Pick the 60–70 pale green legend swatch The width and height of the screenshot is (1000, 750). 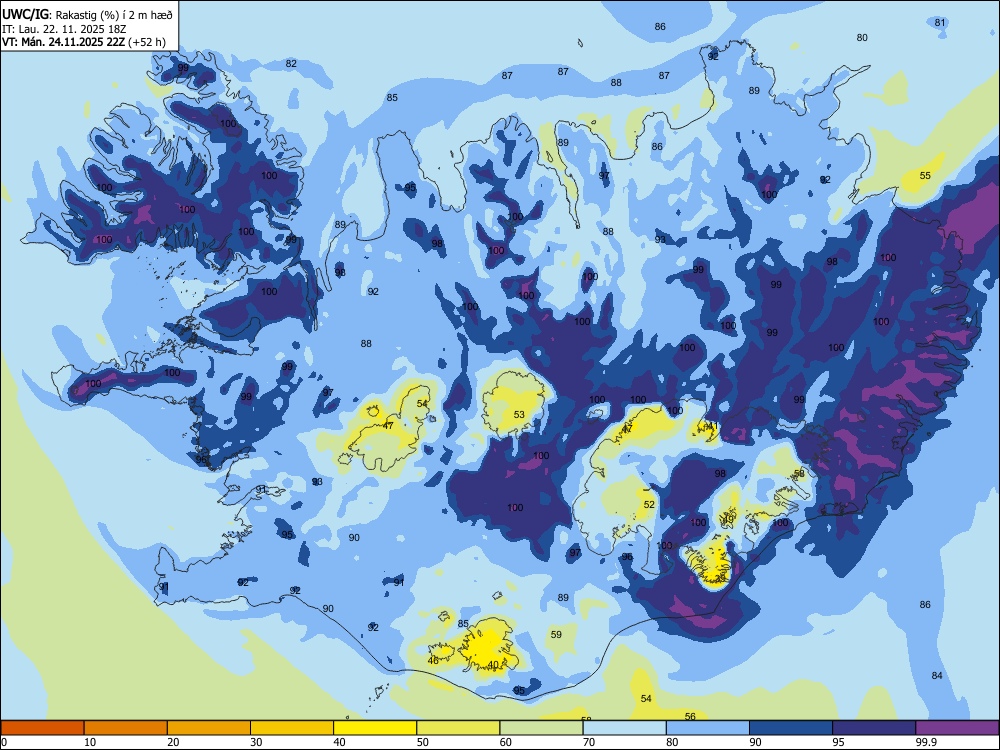click(x=541, y=728)
